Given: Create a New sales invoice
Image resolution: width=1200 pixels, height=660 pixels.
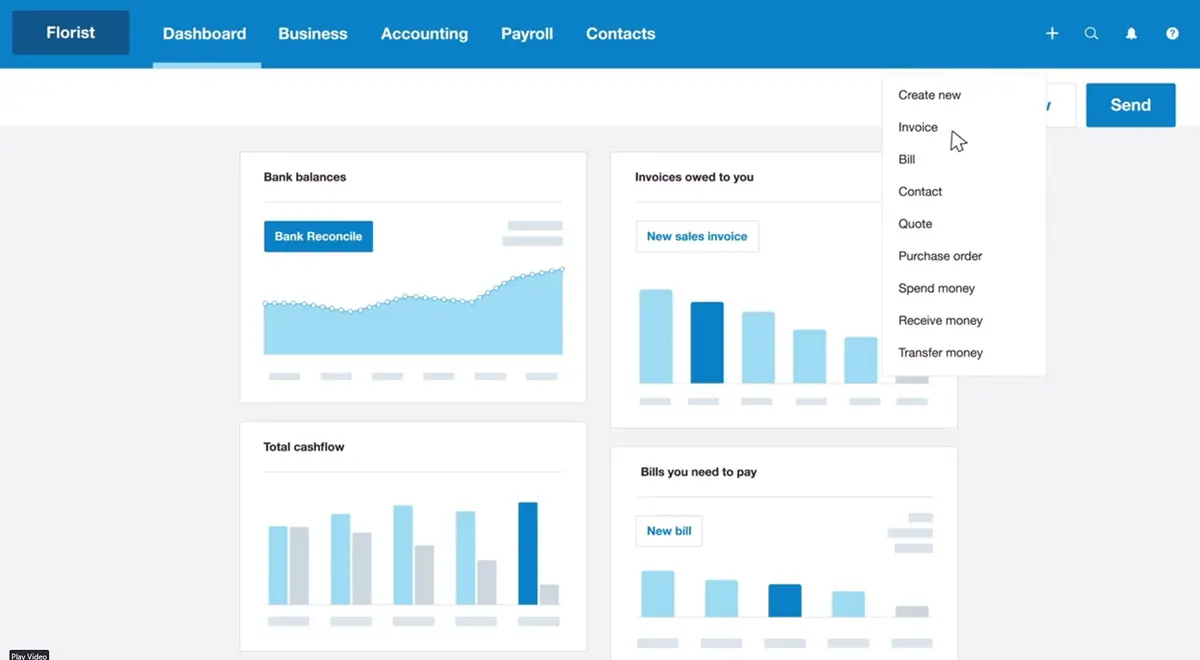Looking at the screenshot, I should [697, 236].
